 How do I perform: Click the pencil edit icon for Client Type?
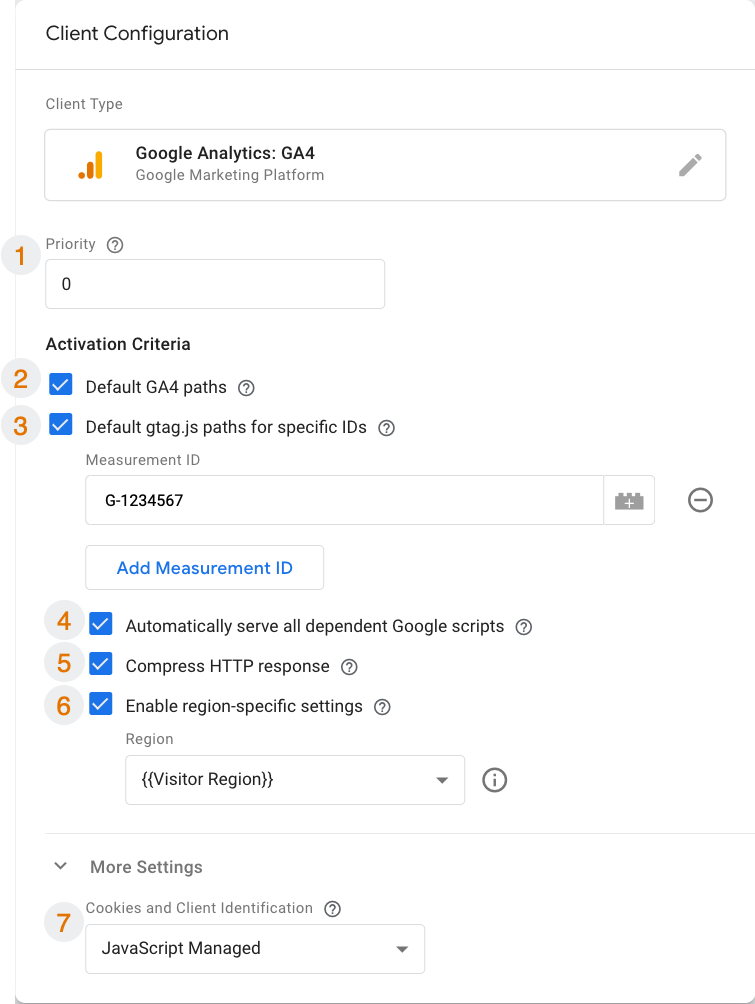(690, 165)
